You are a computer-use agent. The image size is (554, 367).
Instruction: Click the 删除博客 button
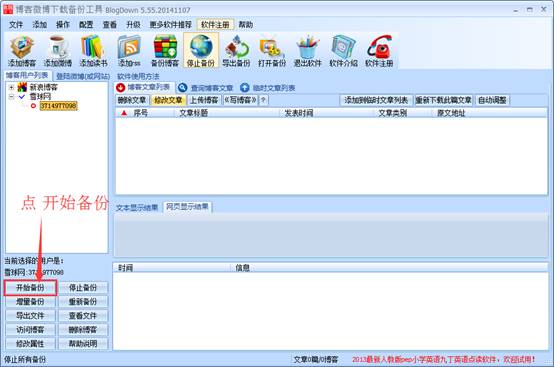[83, 330]
